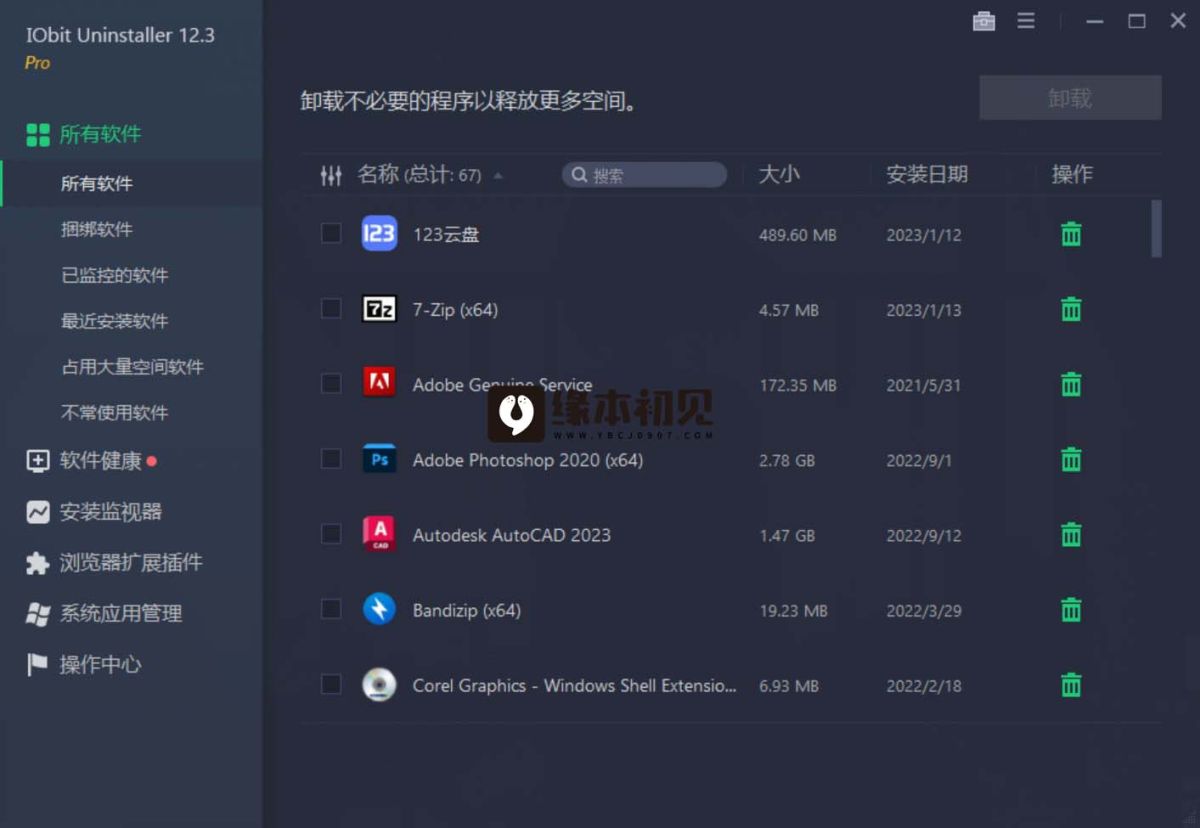Sort by the 大小 column header
The height and width of the screenshot is (828, 1200).
[x=779, y=174]
